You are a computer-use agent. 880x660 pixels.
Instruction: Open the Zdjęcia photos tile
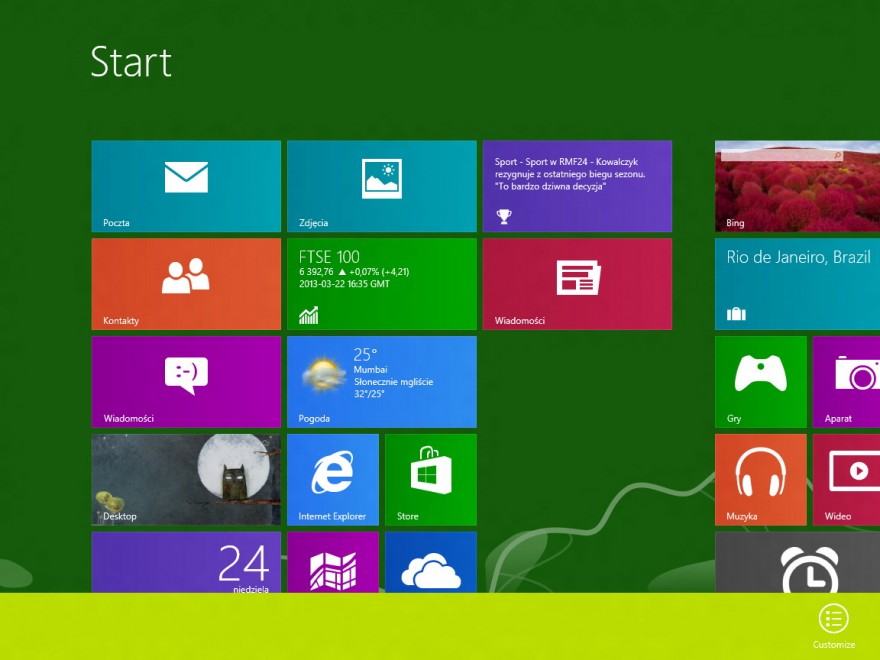pyautogui.click(x=382, y=186)
